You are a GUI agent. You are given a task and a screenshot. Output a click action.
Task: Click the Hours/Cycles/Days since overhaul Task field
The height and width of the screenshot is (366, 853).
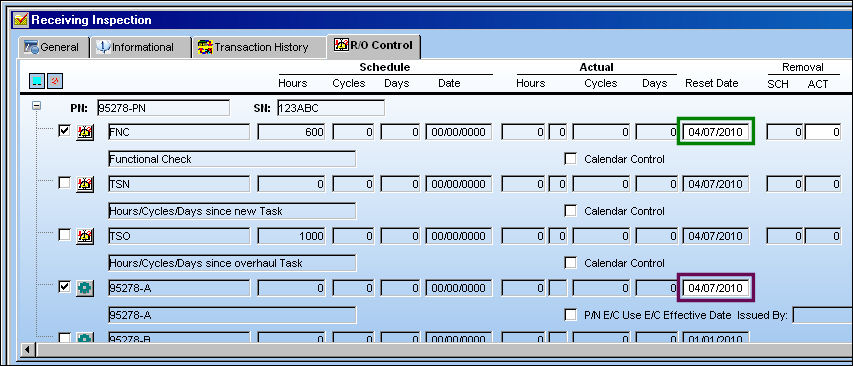232,263
